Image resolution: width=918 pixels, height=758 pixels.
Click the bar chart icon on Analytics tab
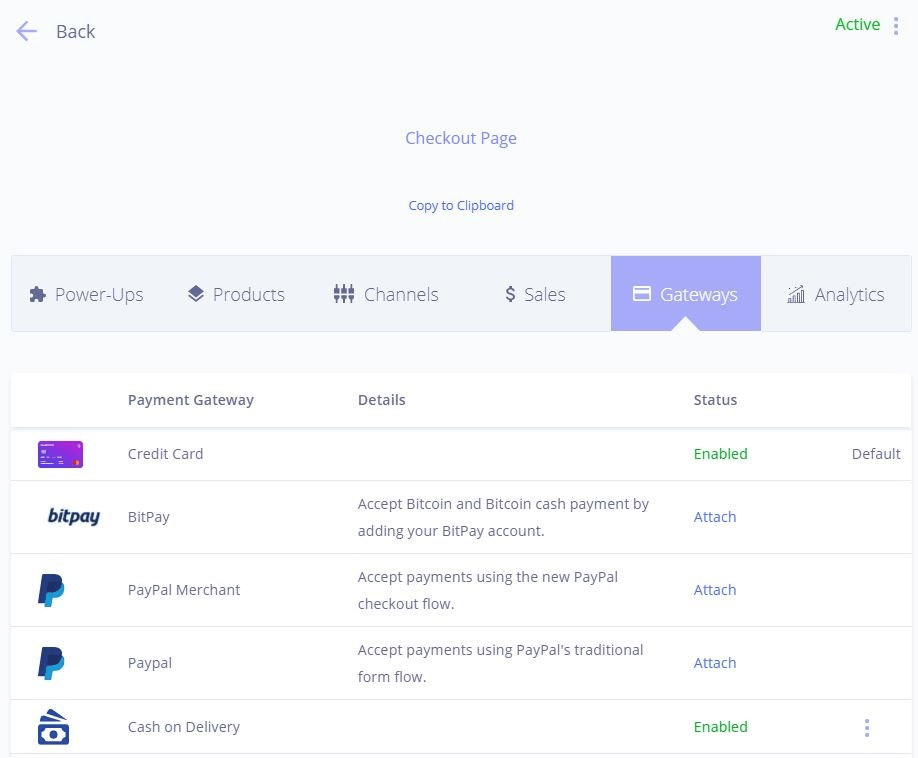[x=796, y=293]
